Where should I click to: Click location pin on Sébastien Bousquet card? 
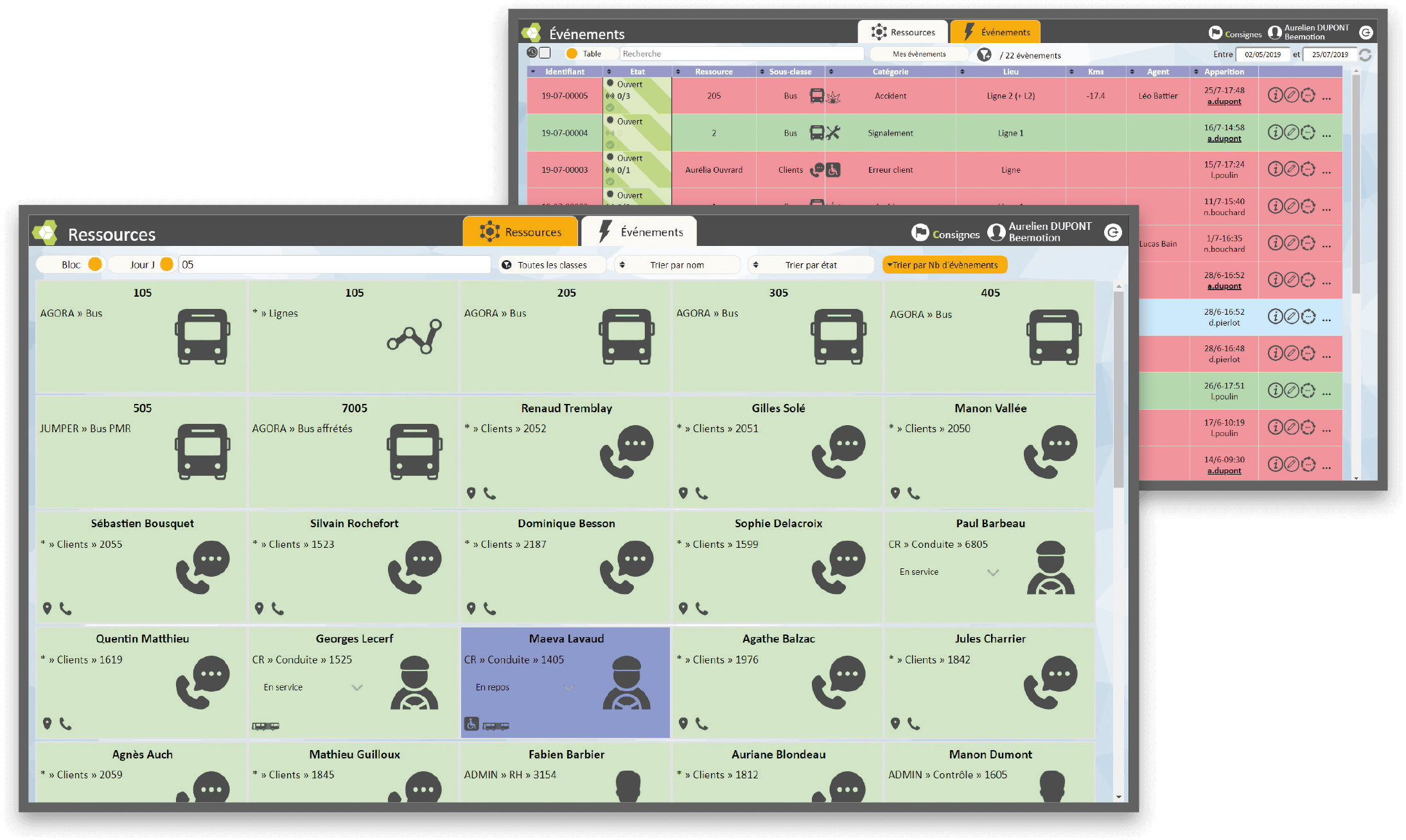point(47,608)
